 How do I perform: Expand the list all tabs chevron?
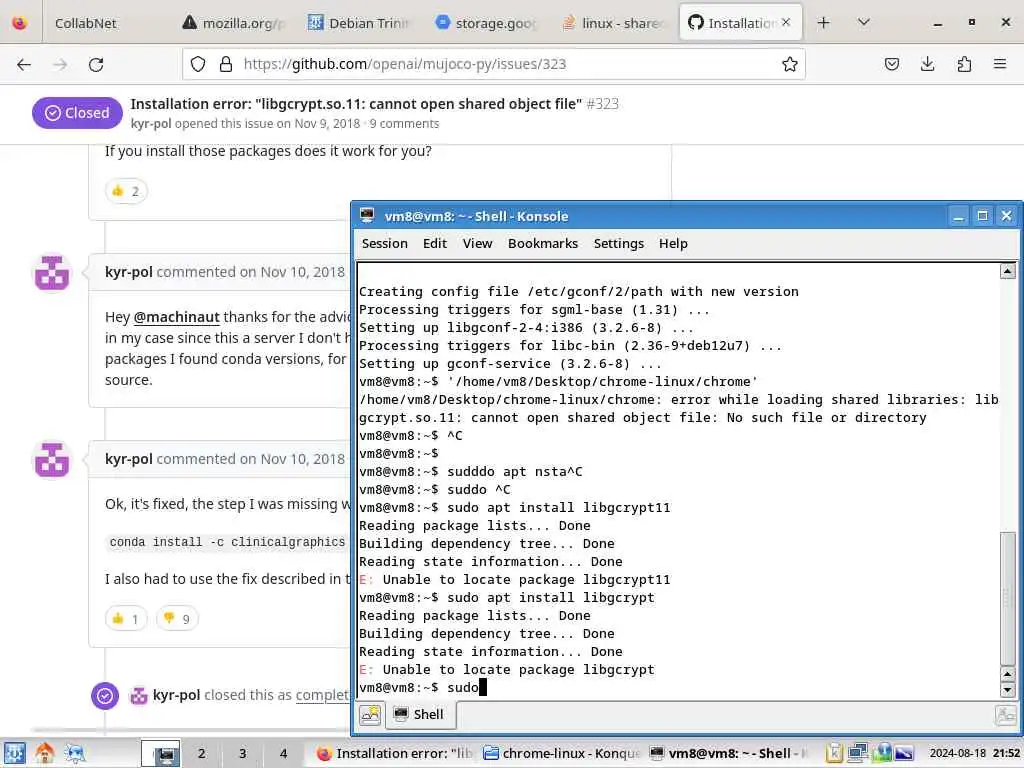(x=863, y=23)
